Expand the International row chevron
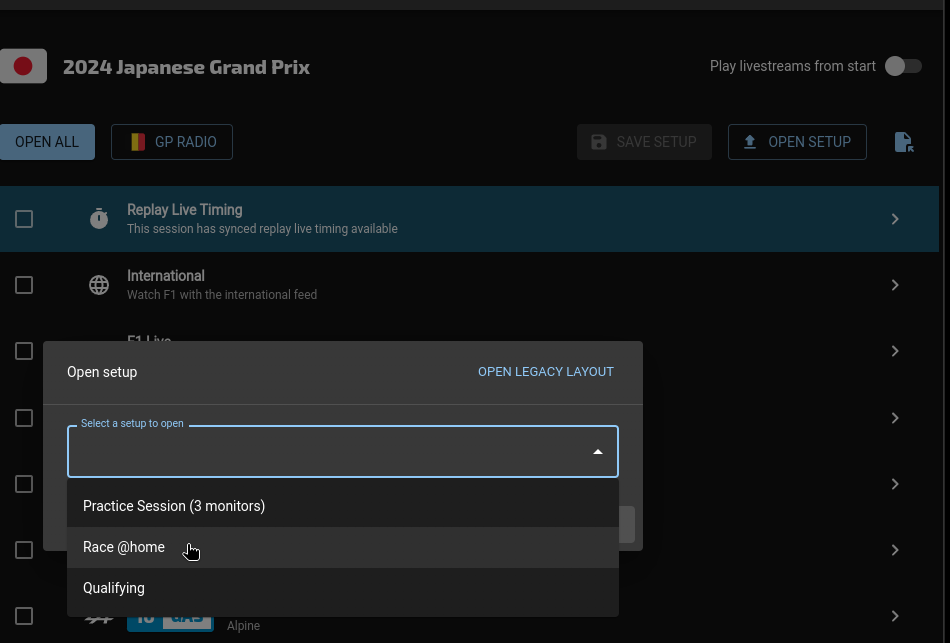The width and height of the screenshot is (950, 643). (895, 285)
